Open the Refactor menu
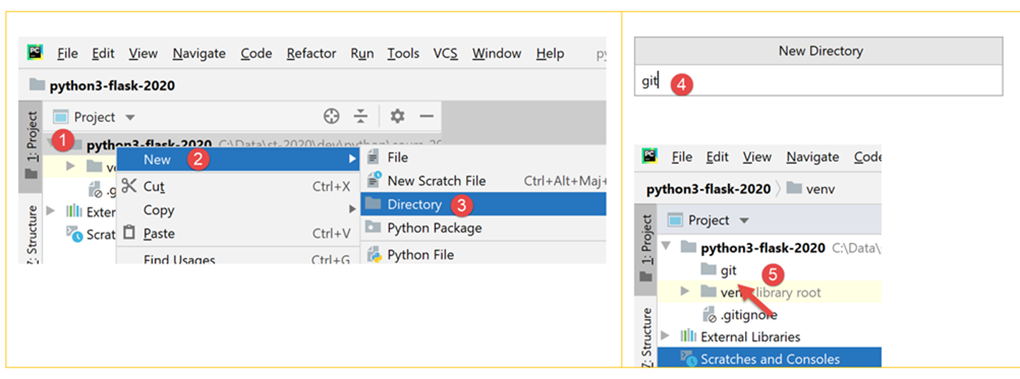The width and height of the screenshot is (1020, 379). (312, 53)
